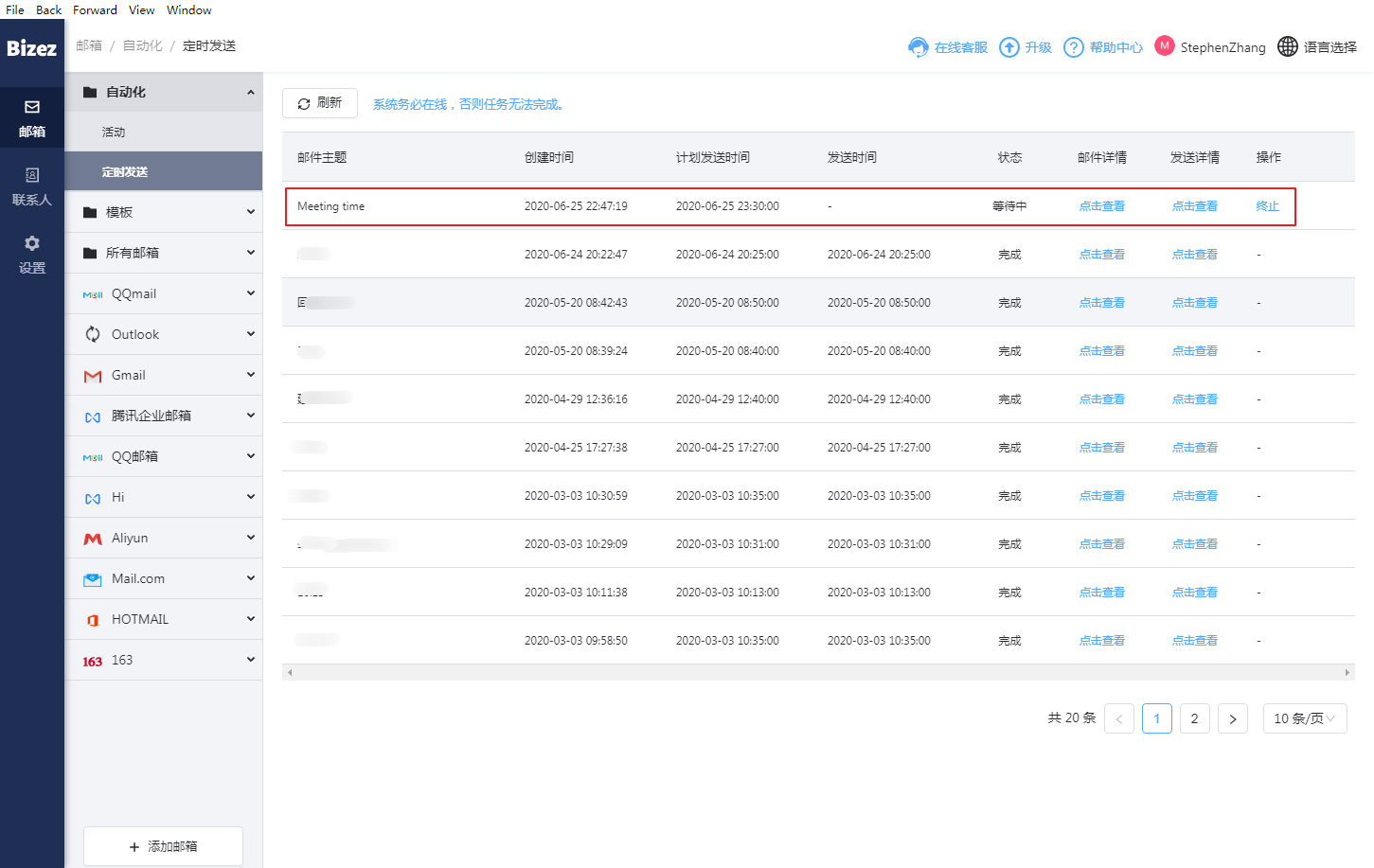Expand the Outlook account chevron
This screenshot has width=1374, height=868.
coord(251,334)
